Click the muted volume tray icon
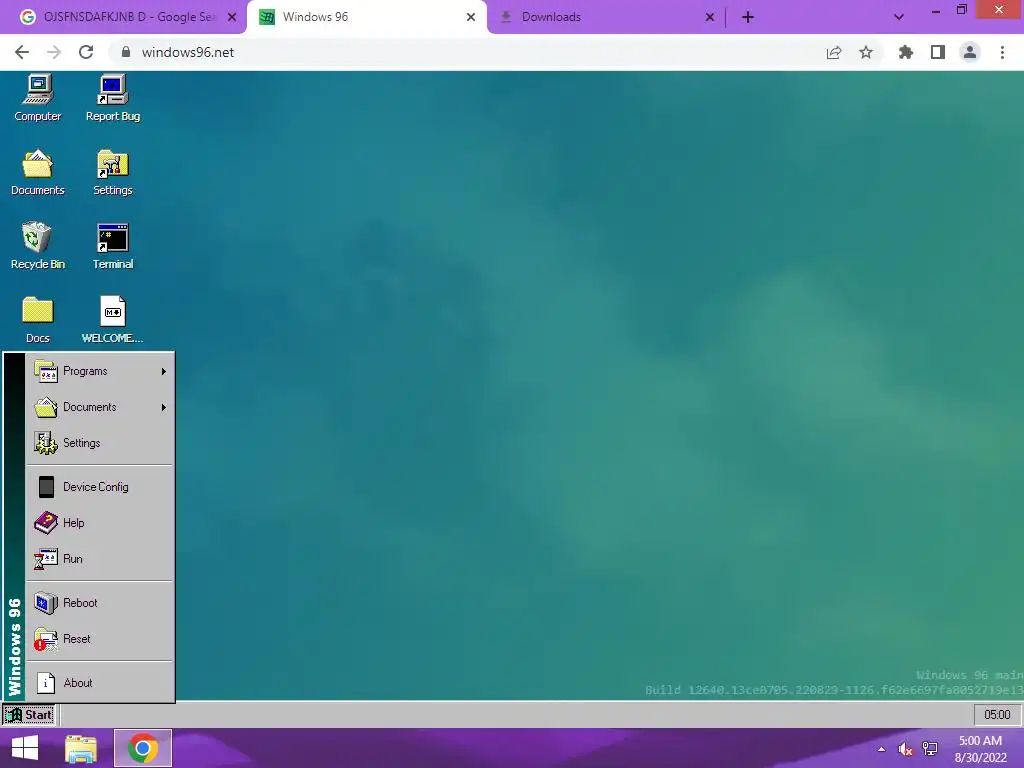The image size is (1024, 768). [x=905, y=749]
